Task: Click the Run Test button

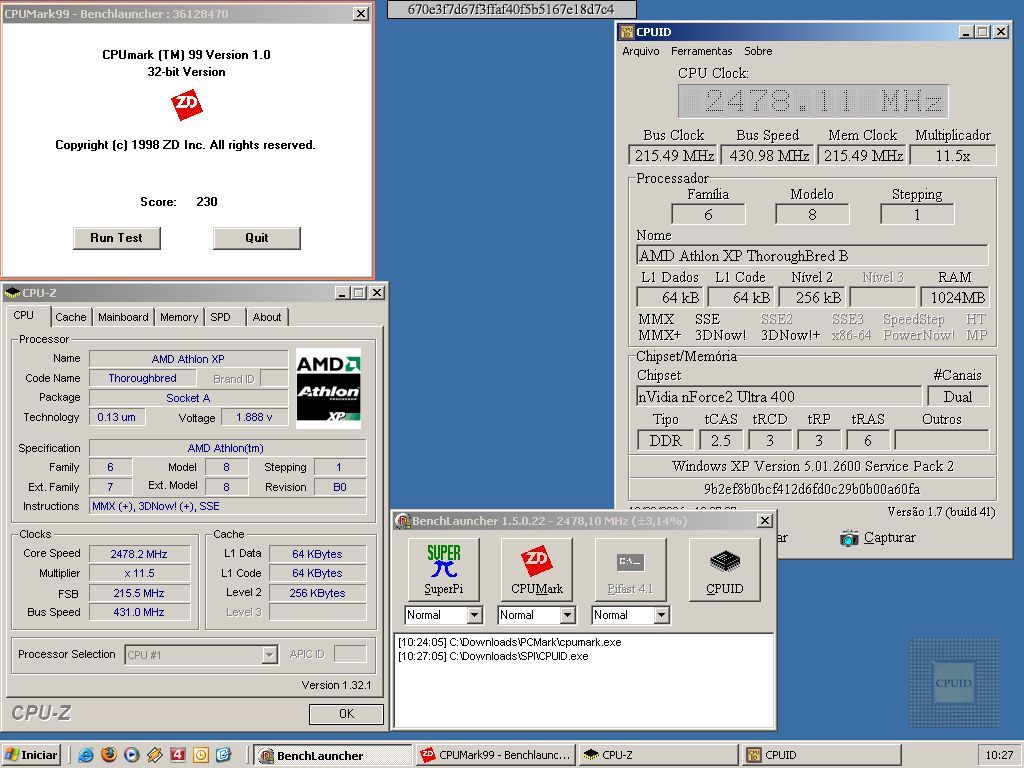Action: click(117, 238)
